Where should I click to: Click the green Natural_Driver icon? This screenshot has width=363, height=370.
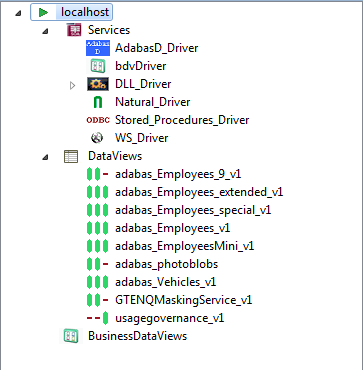click(x=98, y=102)
